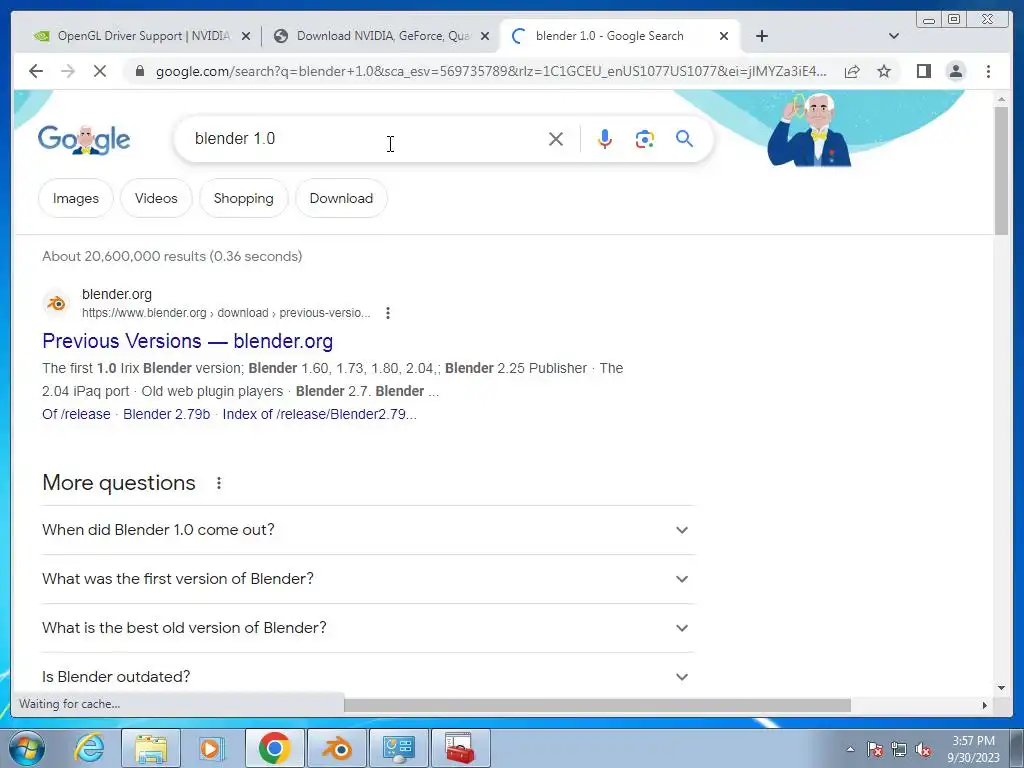
Task: Submit search with magnifier icon
Action: tap(684, 138)
